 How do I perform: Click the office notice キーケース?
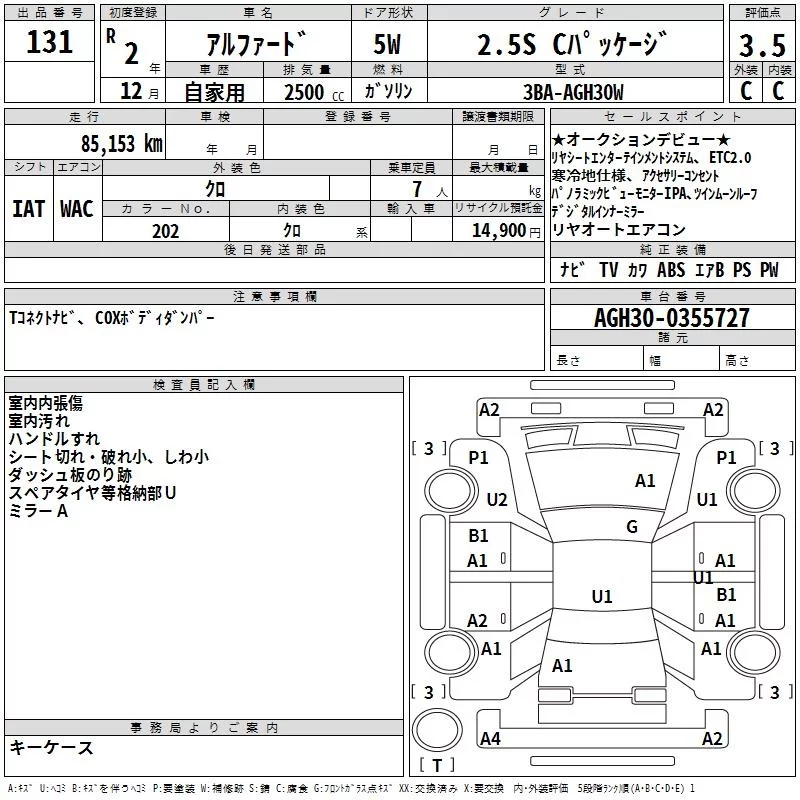click(x=52, y=747)
